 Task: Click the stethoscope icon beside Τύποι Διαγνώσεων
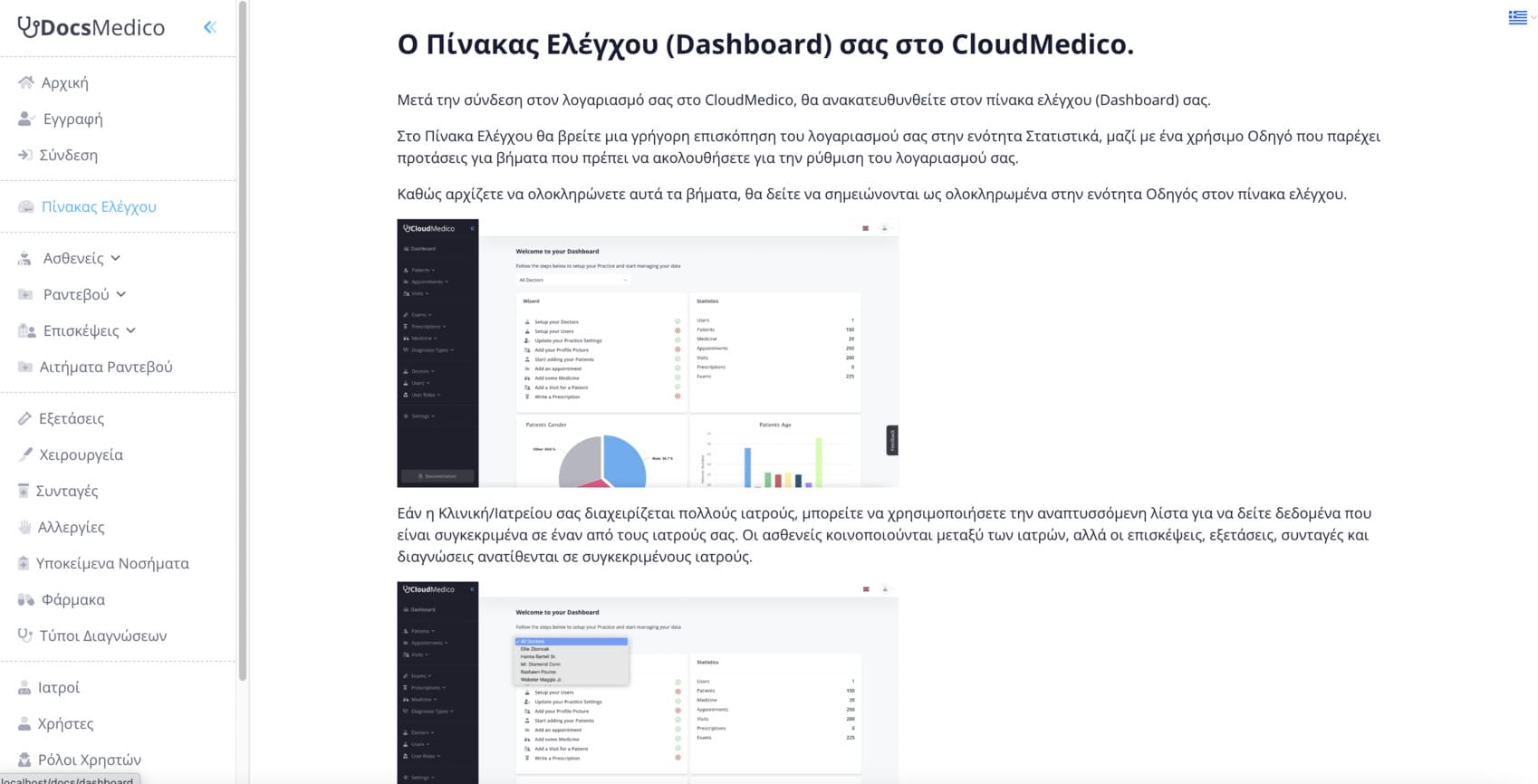click(25, 636)
